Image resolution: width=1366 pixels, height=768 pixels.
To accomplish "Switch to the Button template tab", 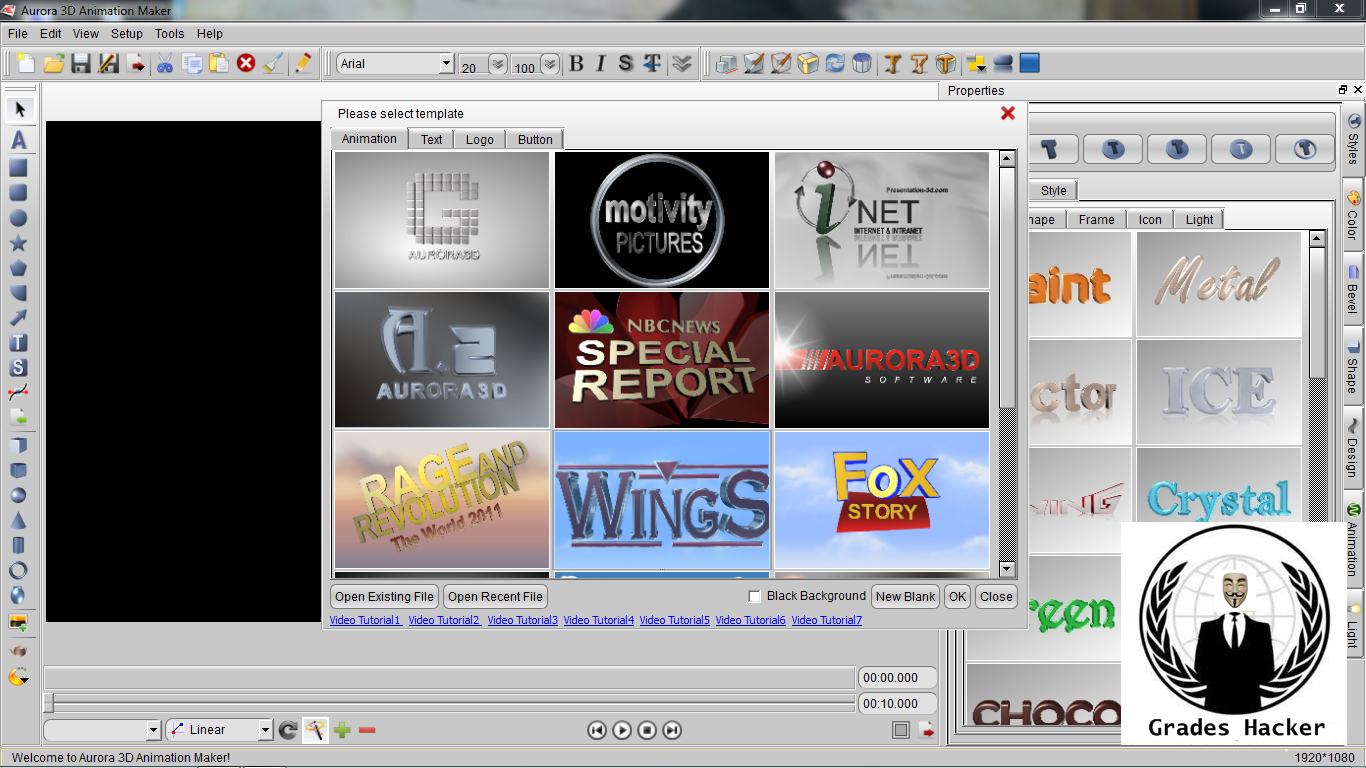I will pos(535,139).
